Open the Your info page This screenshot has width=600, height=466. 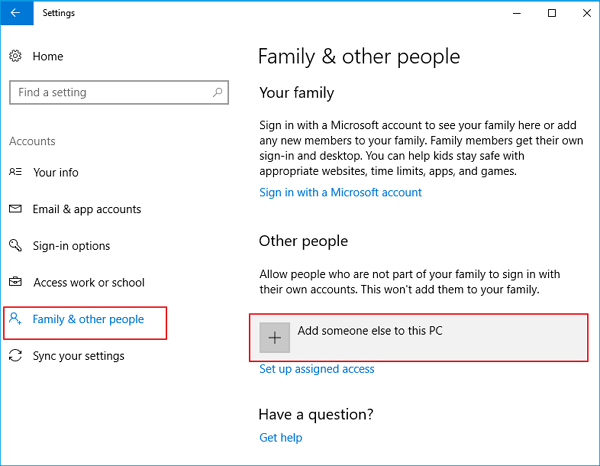tap(56, 172)
